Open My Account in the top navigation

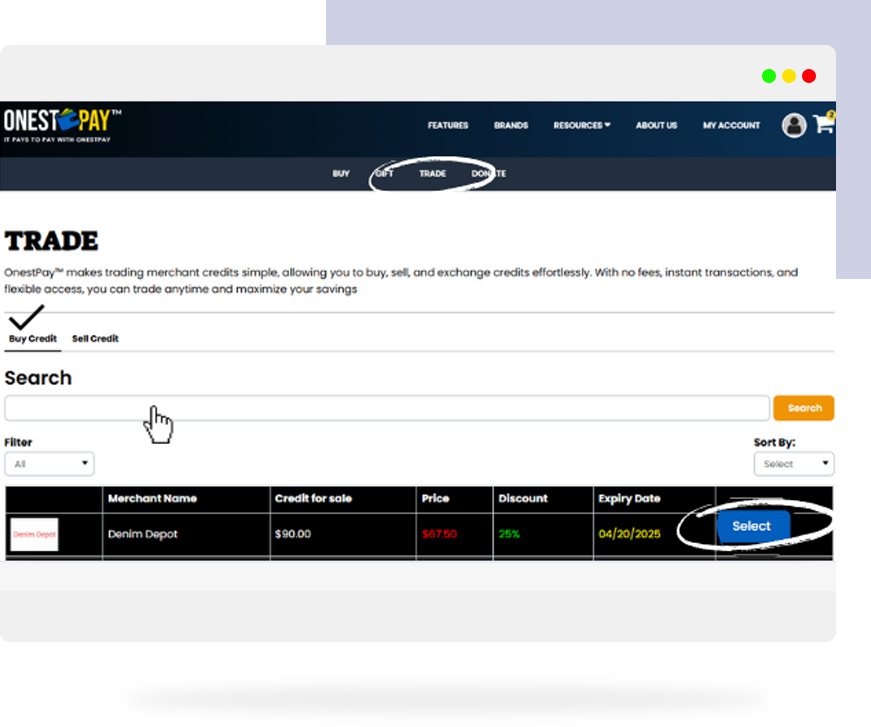tap(731, 125)
